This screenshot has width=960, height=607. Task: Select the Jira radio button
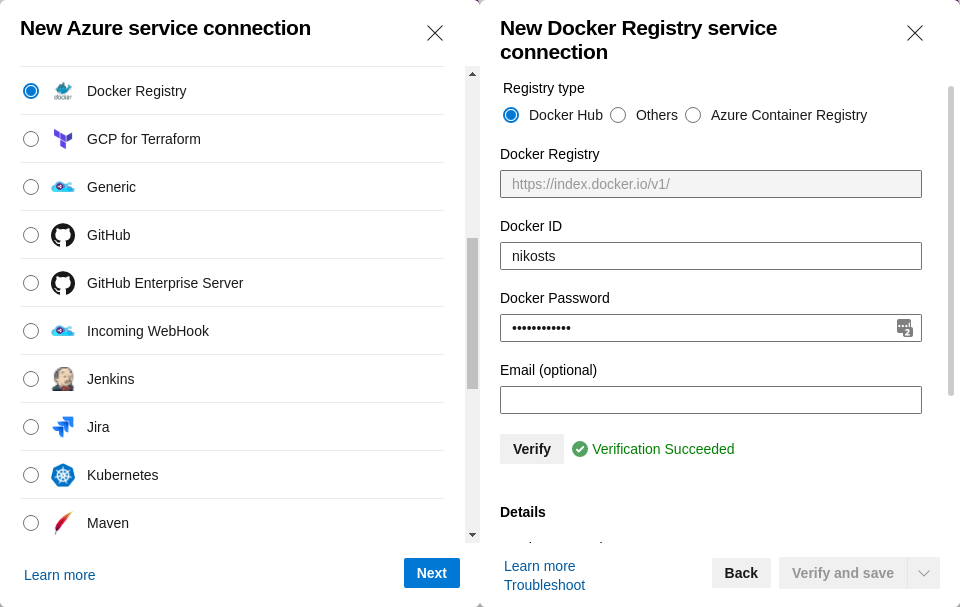[31, 427]
